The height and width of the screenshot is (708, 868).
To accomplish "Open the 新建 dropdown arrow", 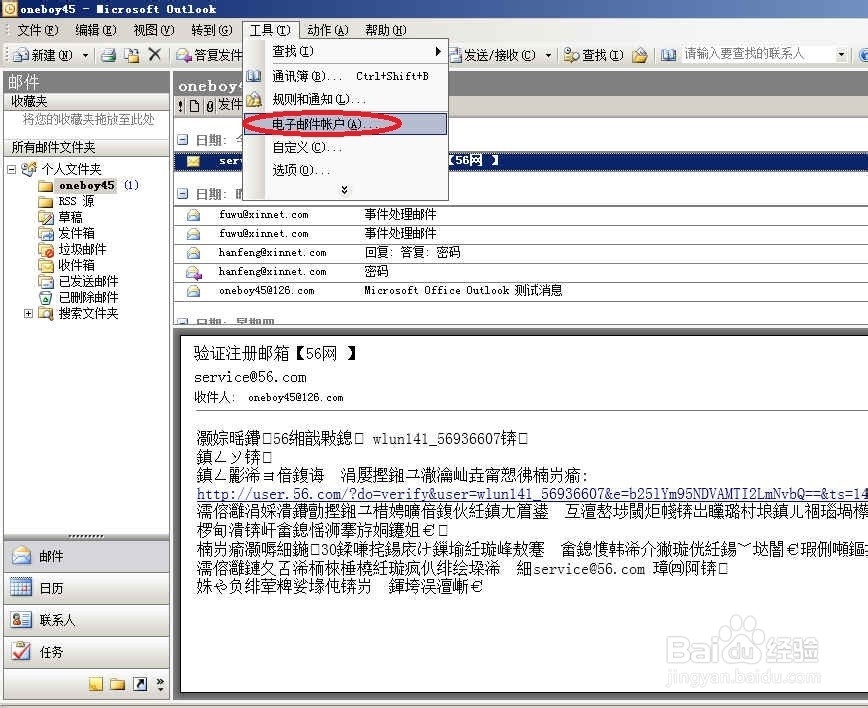I will tap(85, 55).
